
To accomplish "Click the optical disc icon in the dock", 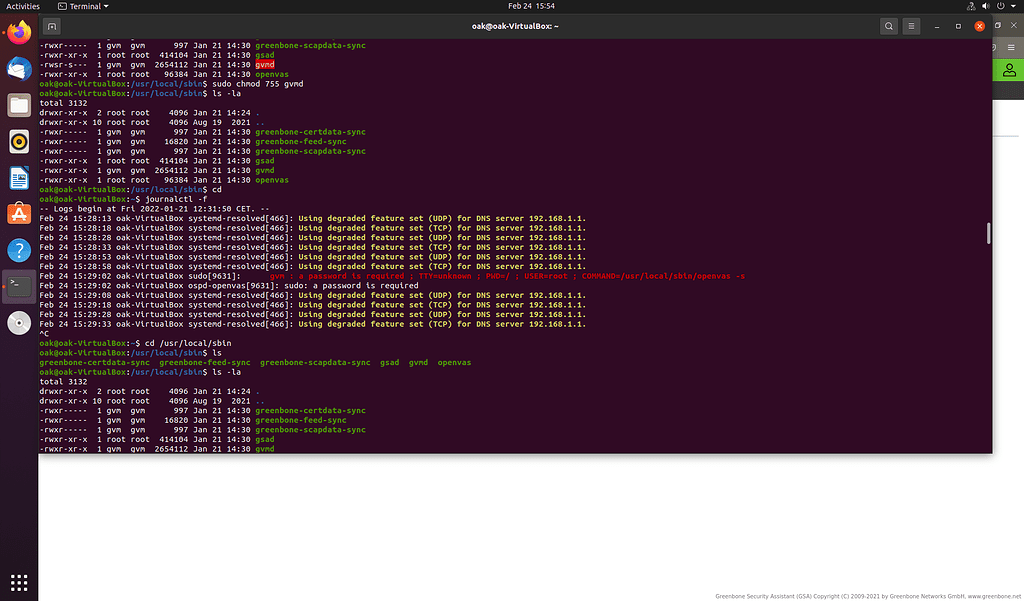I will click(x=19, y=322).
